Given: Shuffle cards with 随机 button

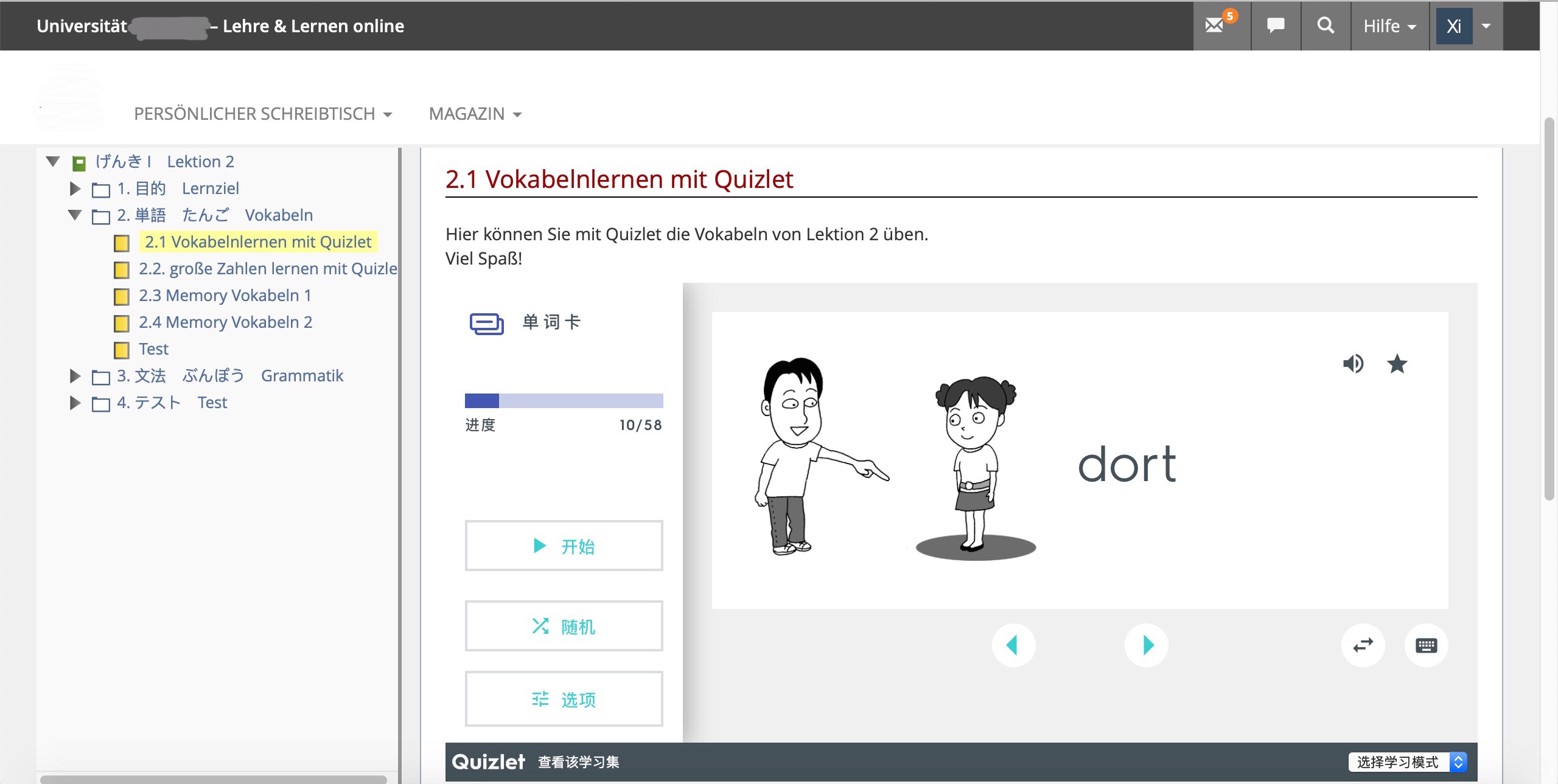Looking at the screenshot, I should coord(564,626).
